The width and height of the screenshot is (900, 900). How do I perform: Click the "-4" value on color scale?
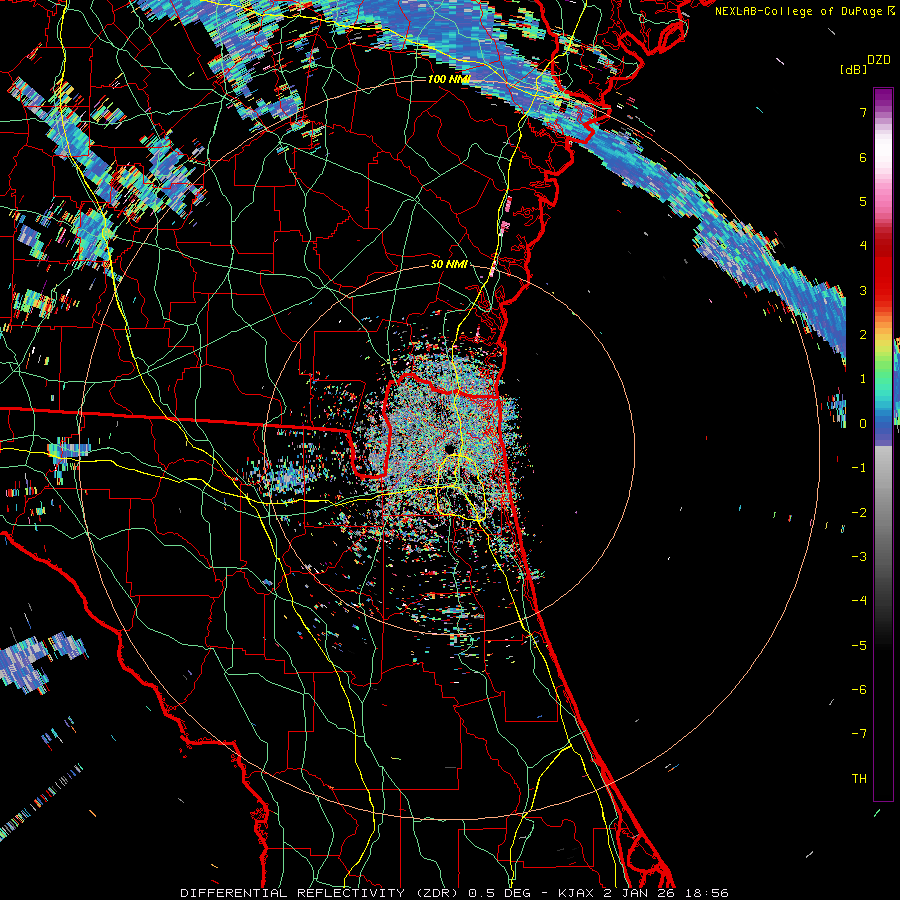tap(859, 600)
